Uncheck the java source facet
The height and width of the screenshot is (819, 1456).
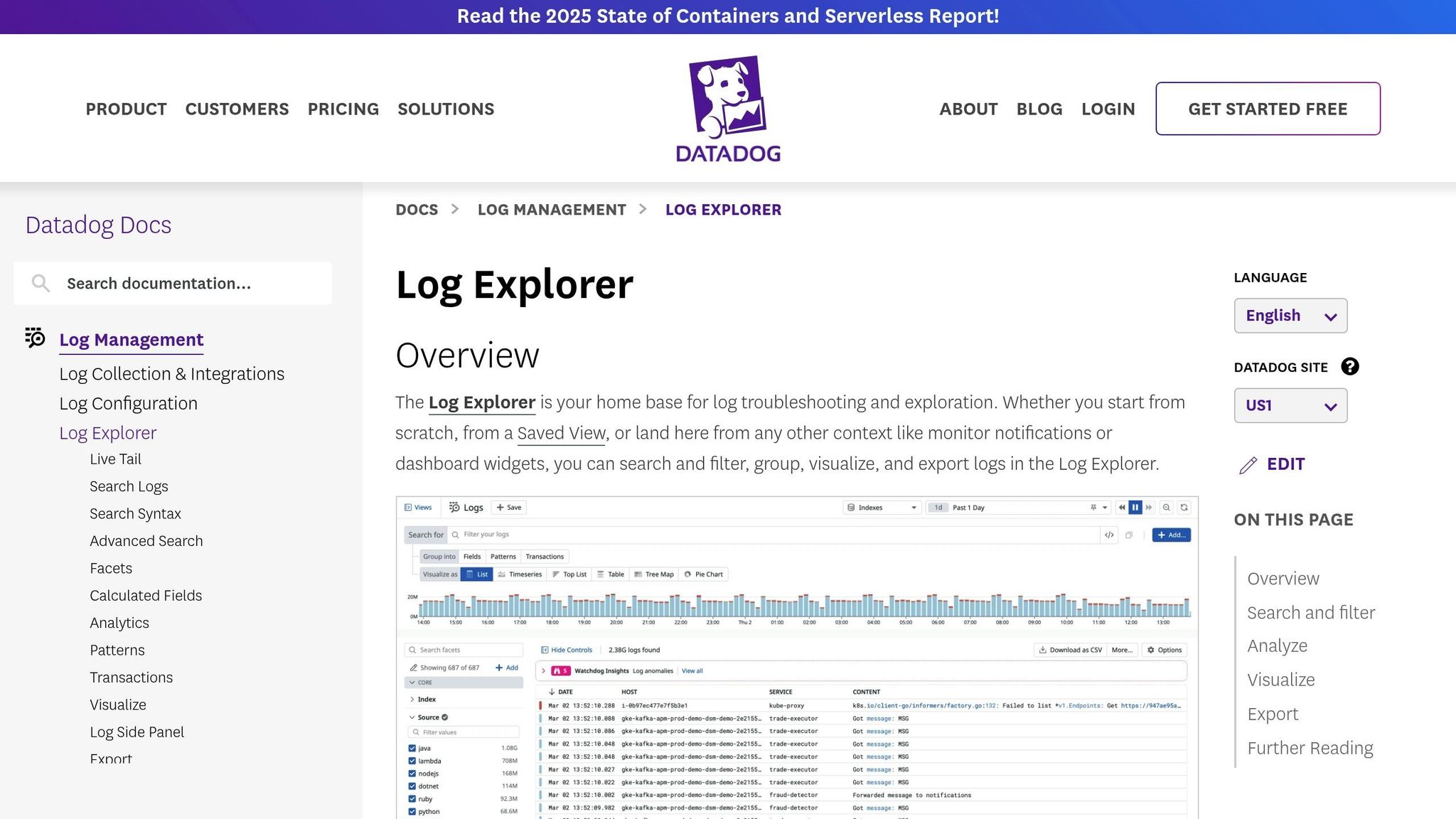point(412,748)
